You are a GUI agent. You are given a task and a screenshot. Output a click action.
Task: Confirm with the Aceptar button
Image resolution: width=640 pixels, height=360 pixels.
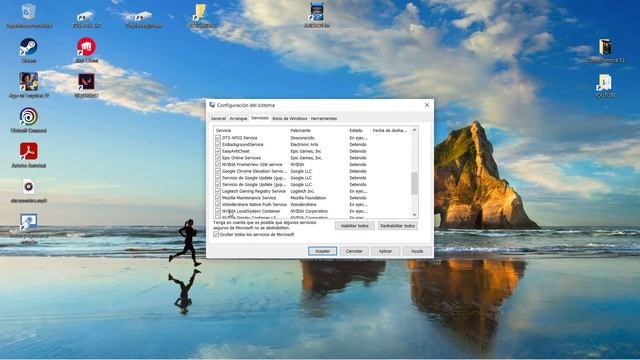click(322, 251)
